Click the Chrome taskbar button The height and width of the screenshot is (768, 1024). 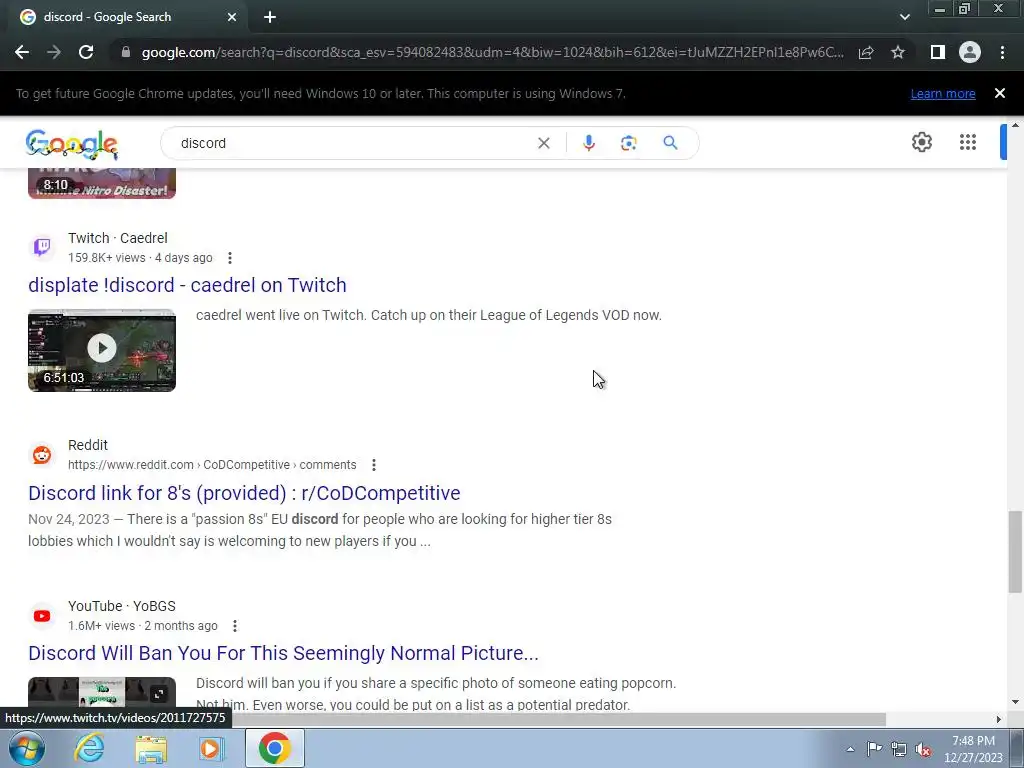point(274,748)
